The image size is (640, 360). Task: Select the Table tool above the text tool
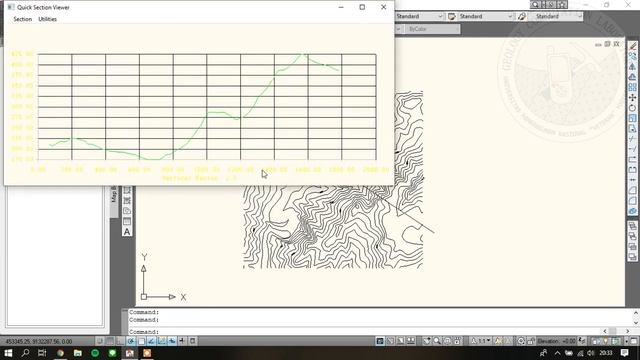(x=127, y=221)
